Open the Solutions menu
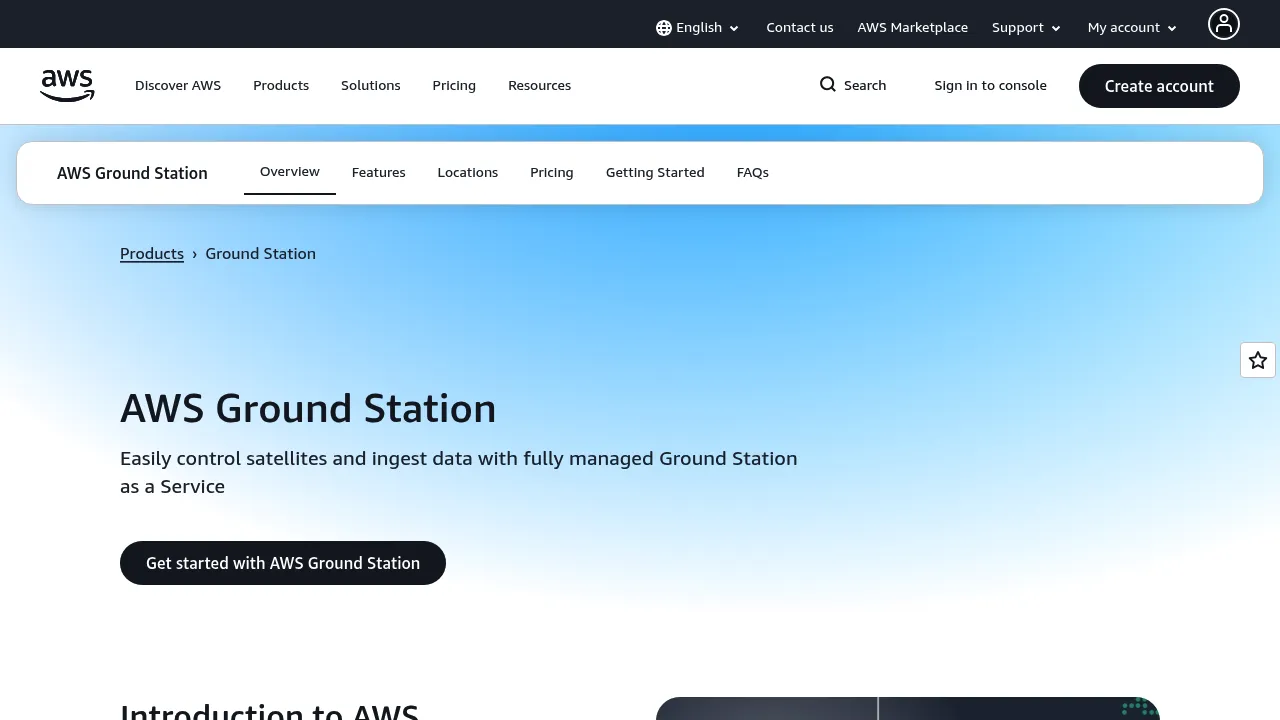 click(371, 86)
